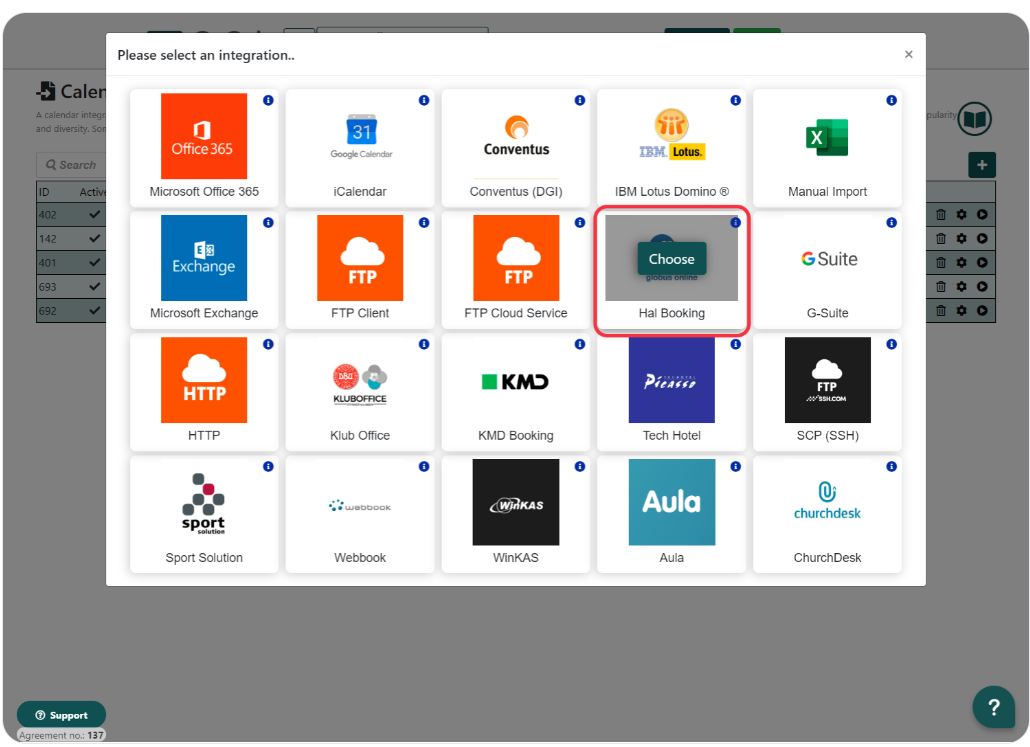Open the question mark help bubble
Viewport: 1030px width, 747px height.
click(994, 707)
